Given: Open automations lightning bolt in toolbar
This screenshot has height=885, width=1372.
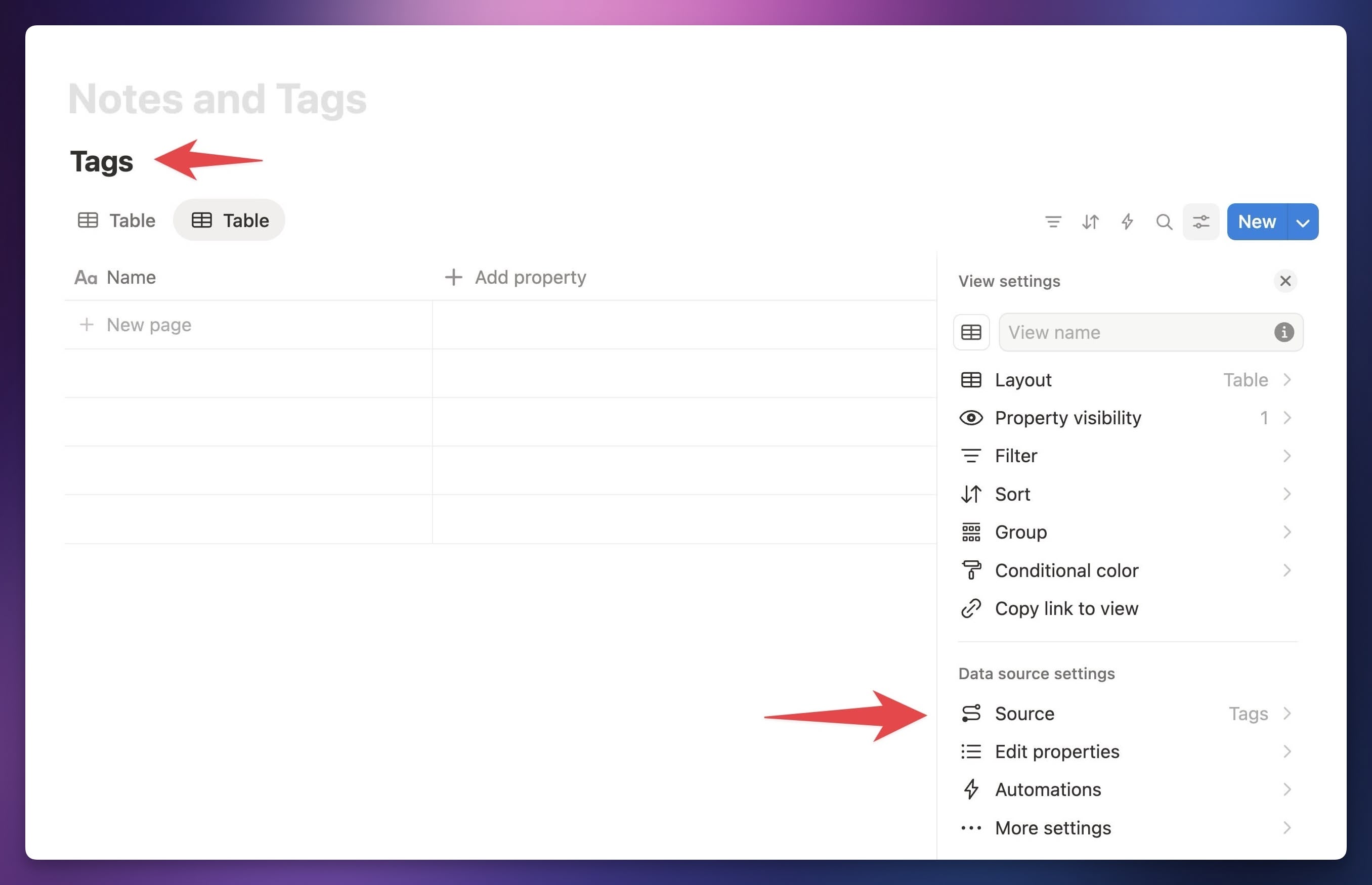Looking at the screenshot, I should point(1127,222).
